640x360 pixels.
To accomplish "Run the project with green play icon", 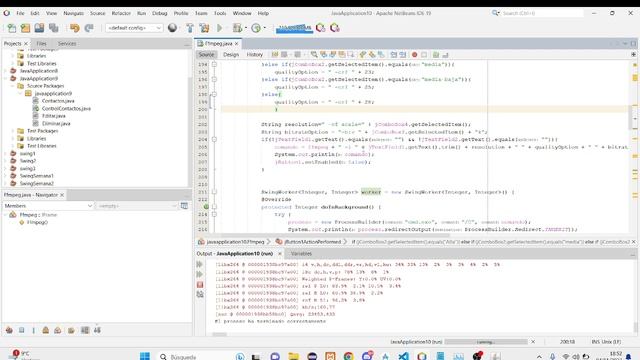I will [x=220, y=28].
